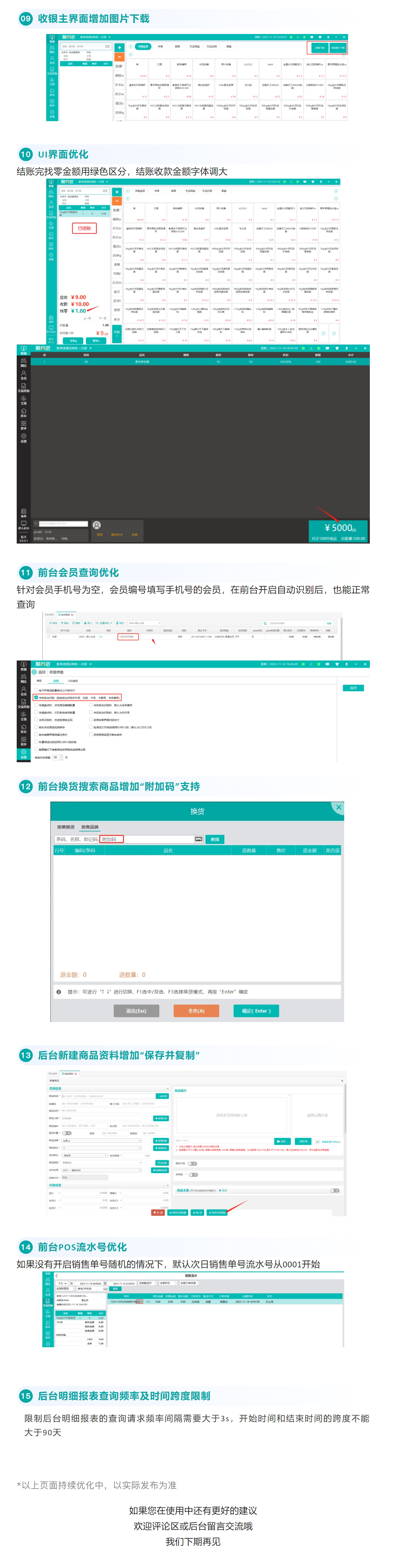
Task: Open 库存 icon in dark cashier sidebar
Action: tap(23, 413)
